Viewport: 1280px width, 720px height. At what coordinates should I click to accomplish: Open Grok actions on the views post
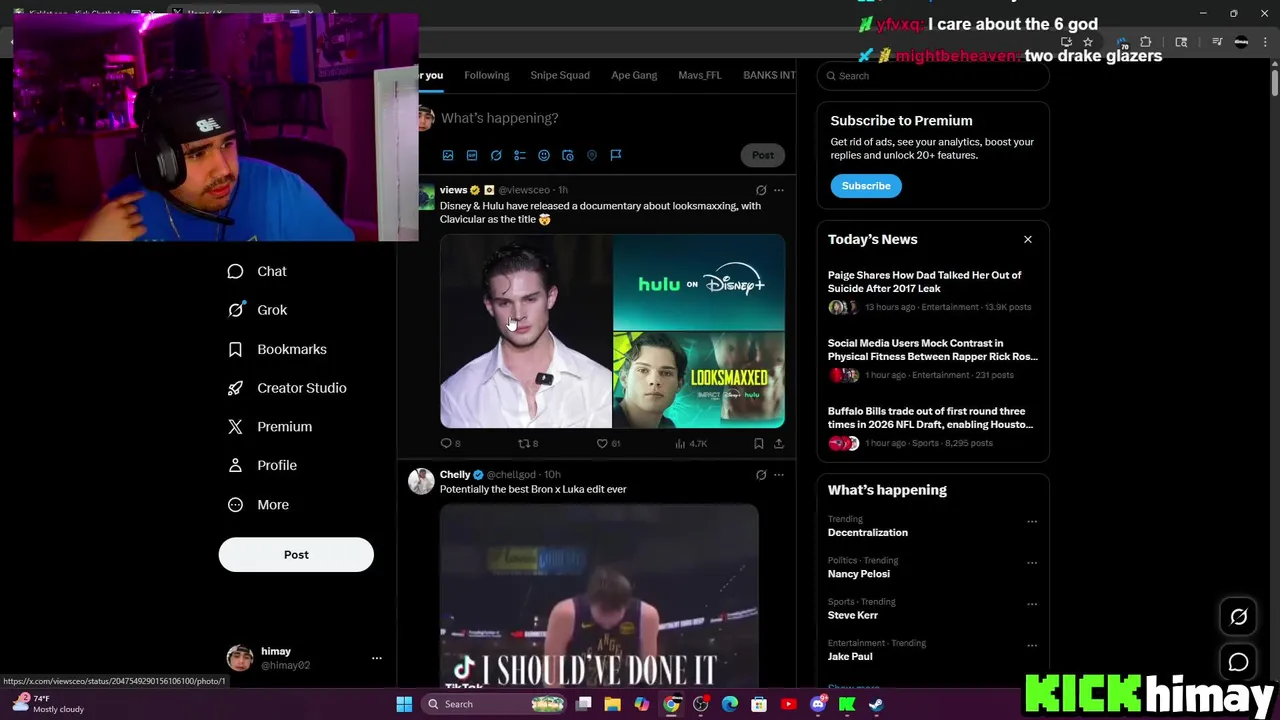pyautogui.click(x=761, y=190)
